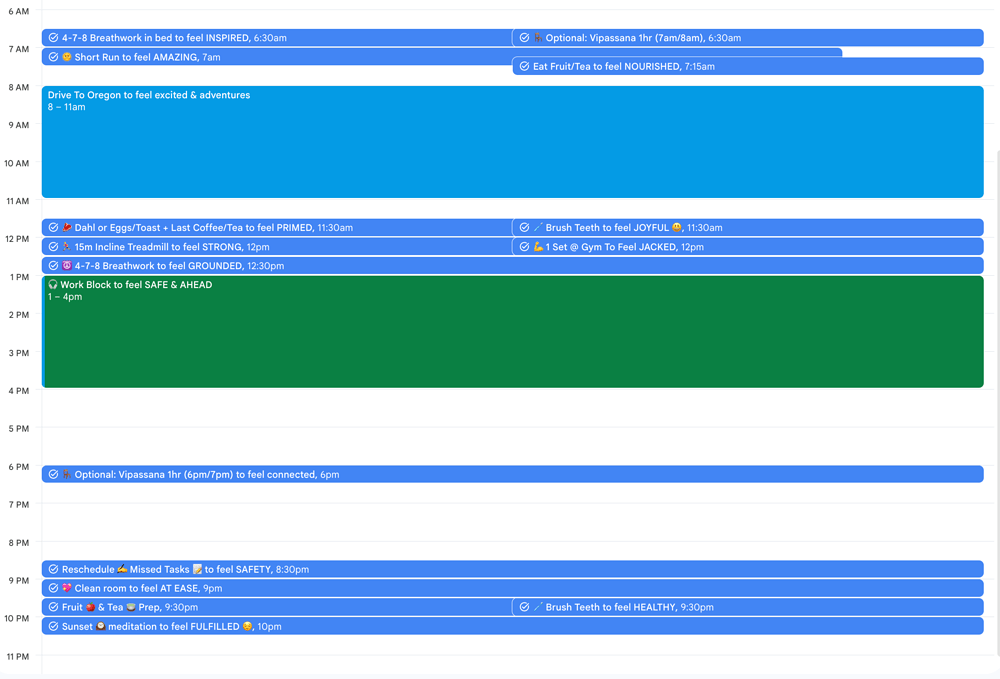Click check icon on Vipassana 6:30am task
Image resolution: width=1000 pixels, height=679 pixels.
(524, 38)
